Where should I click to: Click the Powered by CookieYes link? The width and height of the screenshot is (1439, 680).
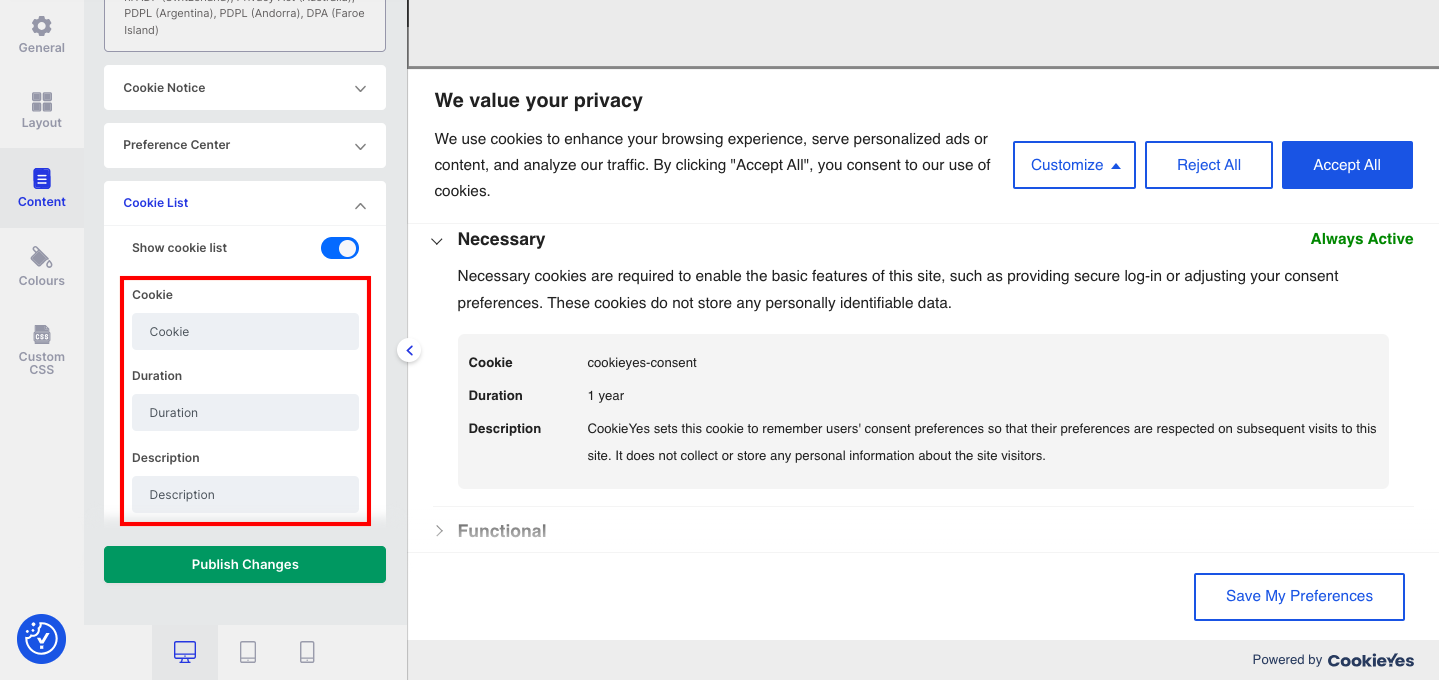pyautogui.click(x=1333, y=660)
